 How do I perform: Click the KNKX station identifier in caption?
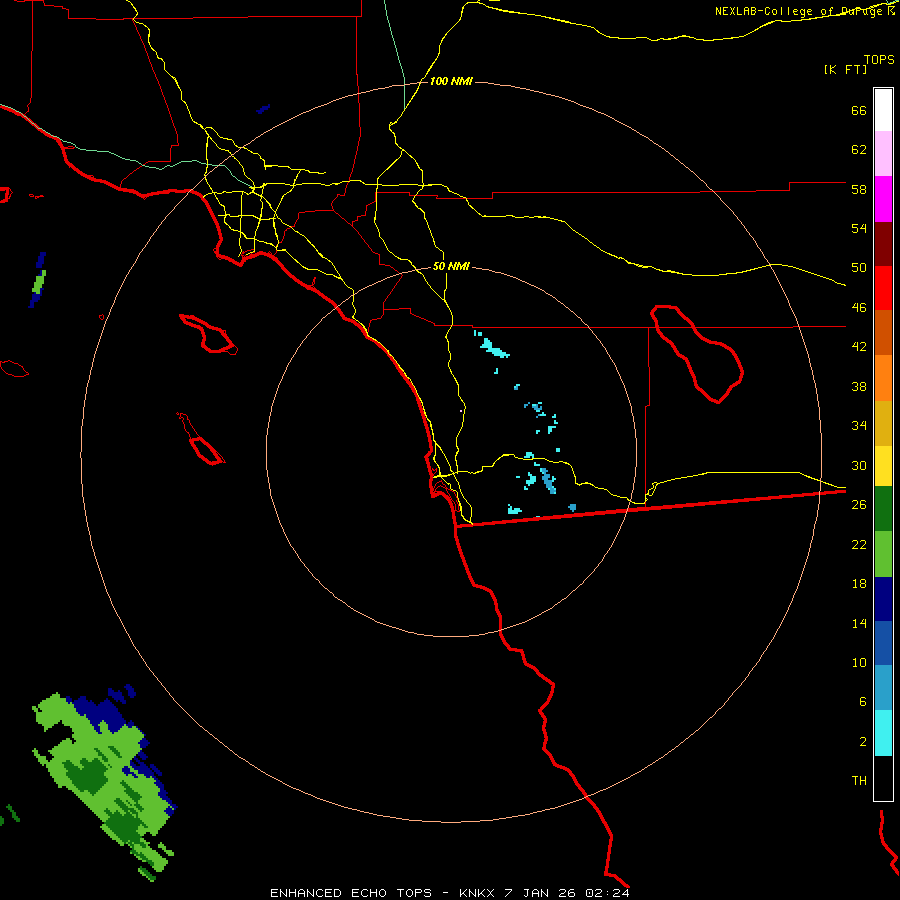click(x=479, y=893)
